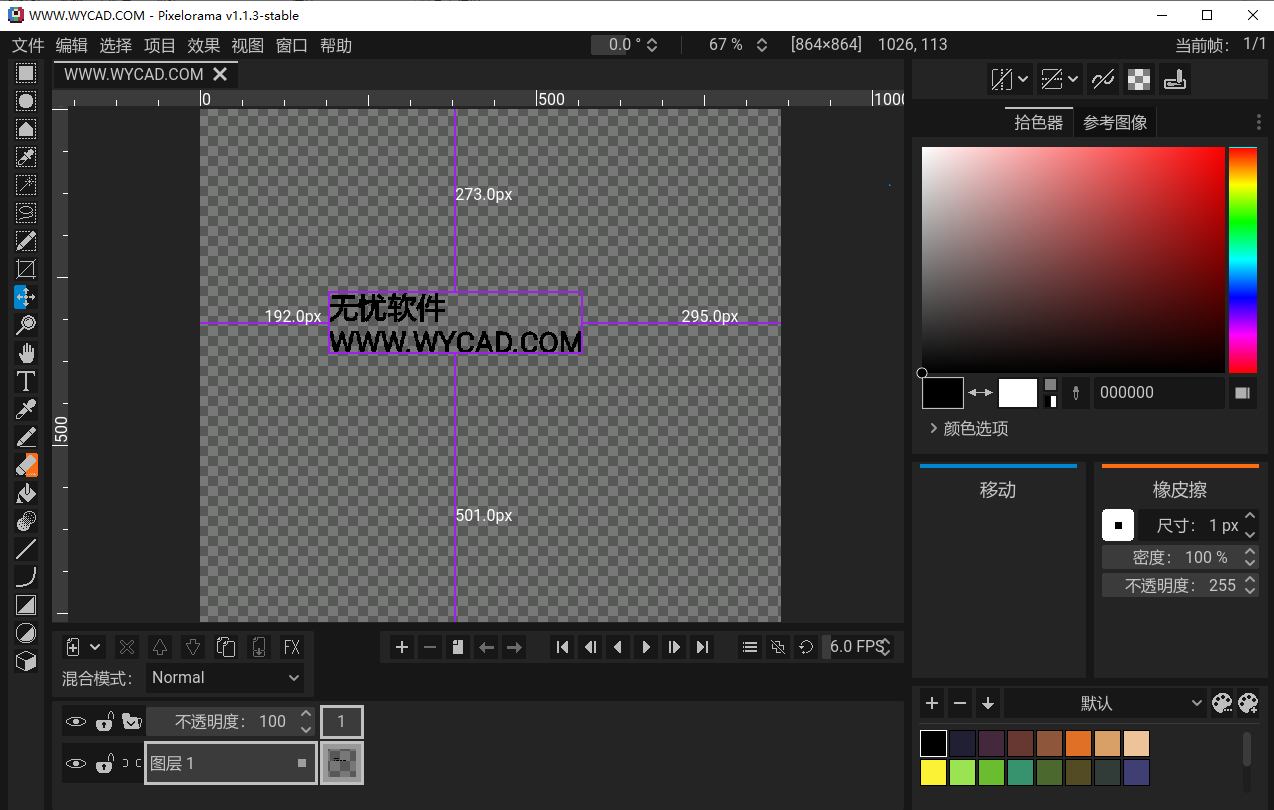The height and width of the screenshot is (810, 1274).
Task: Select the Color Picker tool
Action: [25, 408]
